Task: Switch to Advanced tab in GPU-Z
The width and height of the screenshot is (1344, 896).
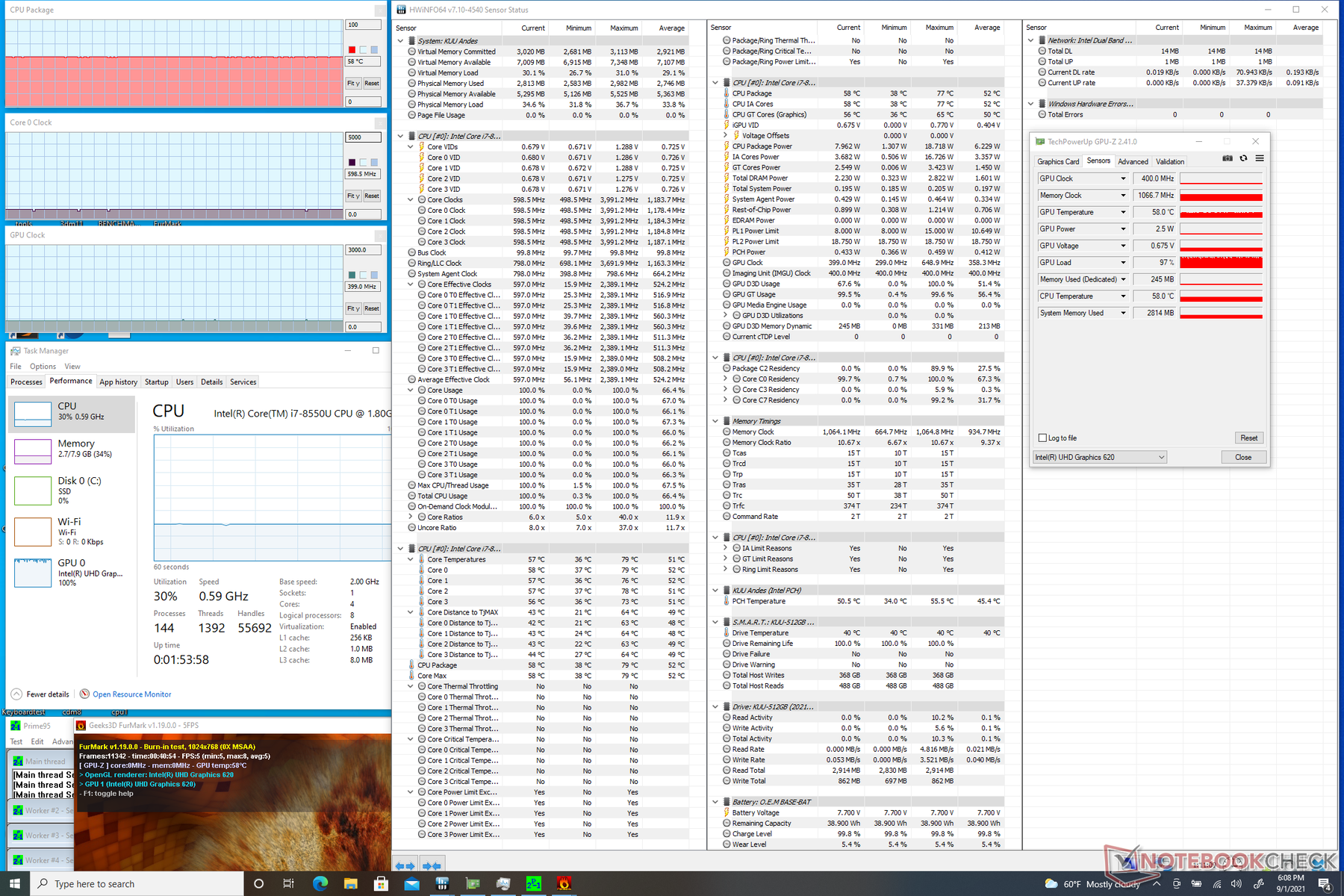Action: tap(1133, 161)
